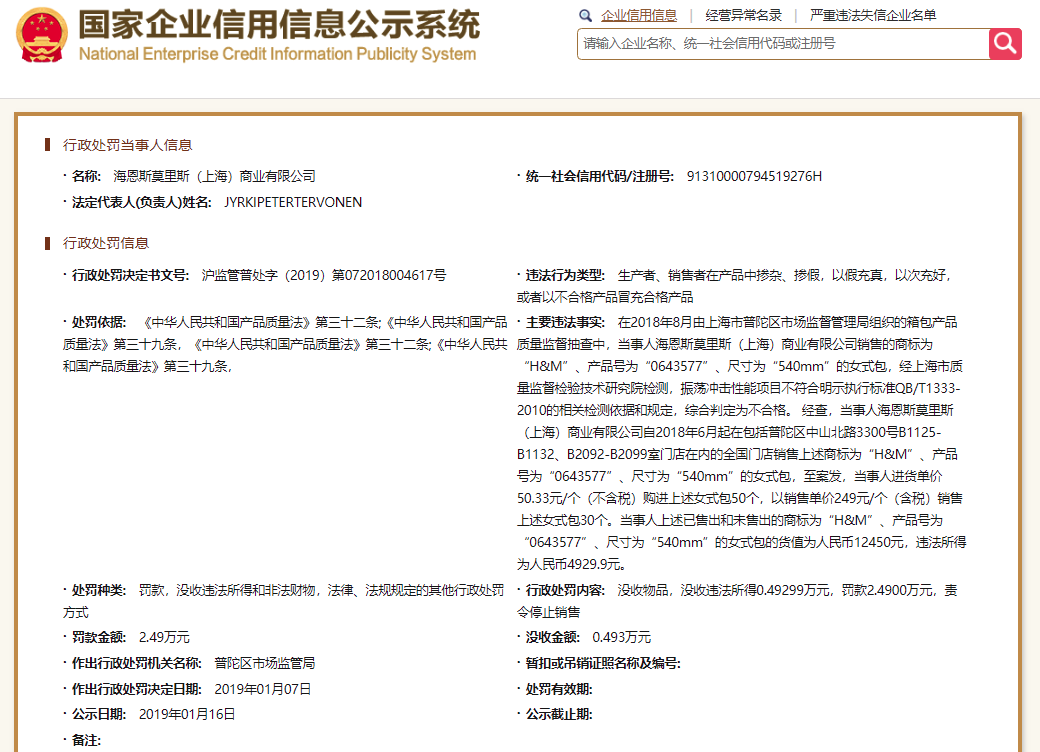Click the 国家企业信用信息公示系统 site title

tap(279, 25)
